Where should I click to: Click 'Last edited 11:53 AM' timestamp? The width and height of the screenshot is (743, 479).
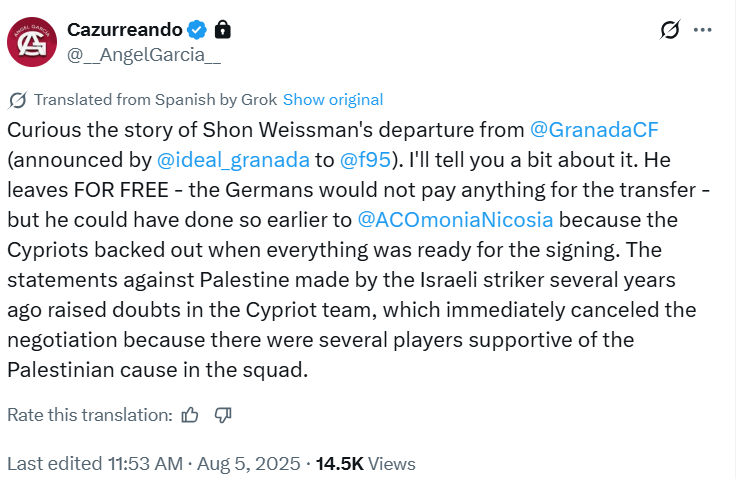[95, 463]
